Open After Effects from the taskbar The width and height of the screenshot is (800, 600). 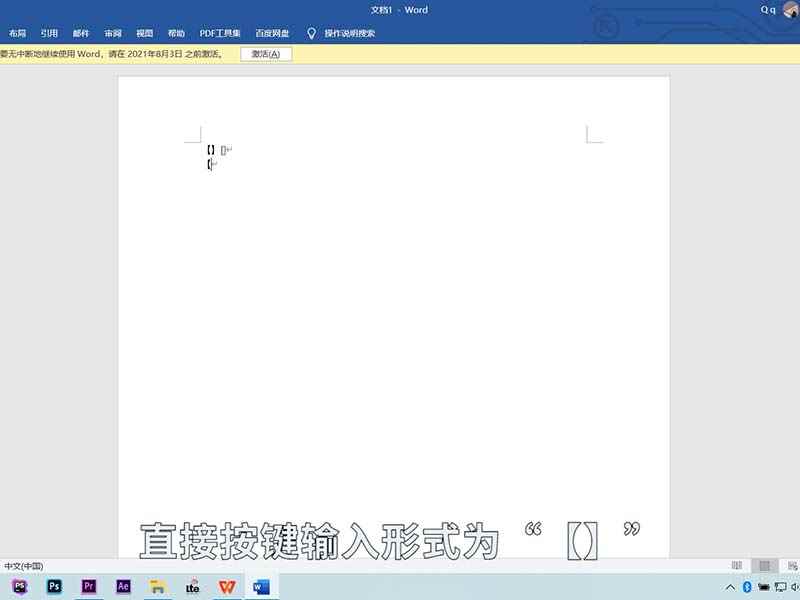[121, 587]
